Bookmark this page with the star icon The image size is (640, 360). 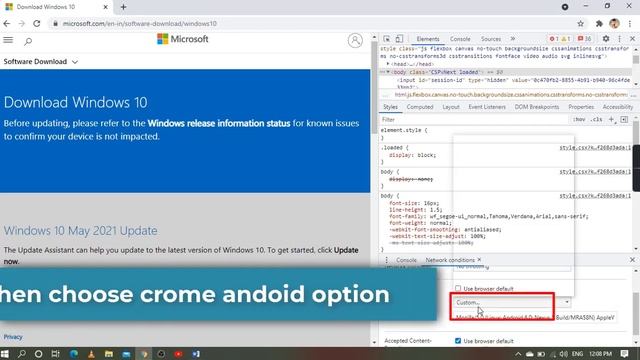click(580, 24)
